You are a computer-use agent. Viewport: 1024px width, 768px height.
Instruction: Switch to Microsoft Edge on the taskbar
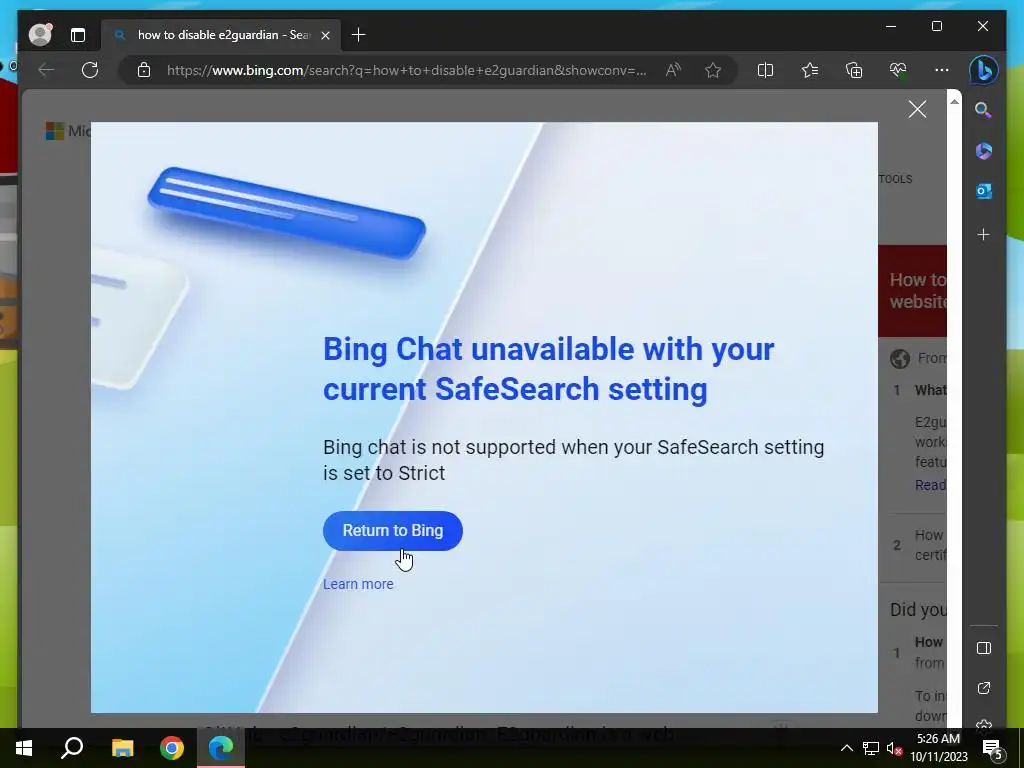221,748
